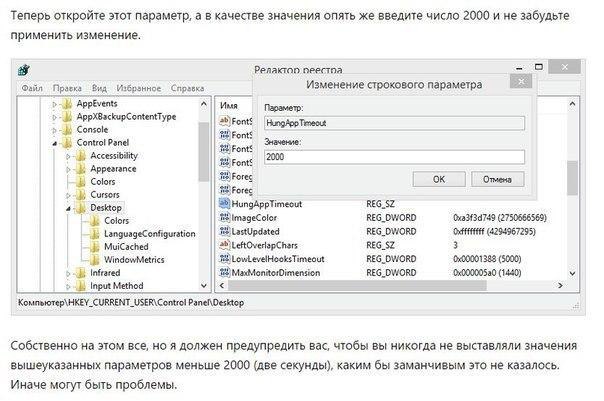This screenshot has width=604, height=401.
Task: Click the tree pane vertical scrollbar down arrow
Action: click(x=205, y=286)
